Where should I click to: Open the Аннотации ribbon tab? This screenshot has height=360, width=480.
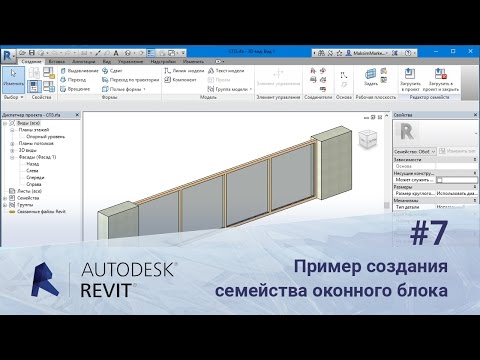pyautogui.click(x=84, y=62)
